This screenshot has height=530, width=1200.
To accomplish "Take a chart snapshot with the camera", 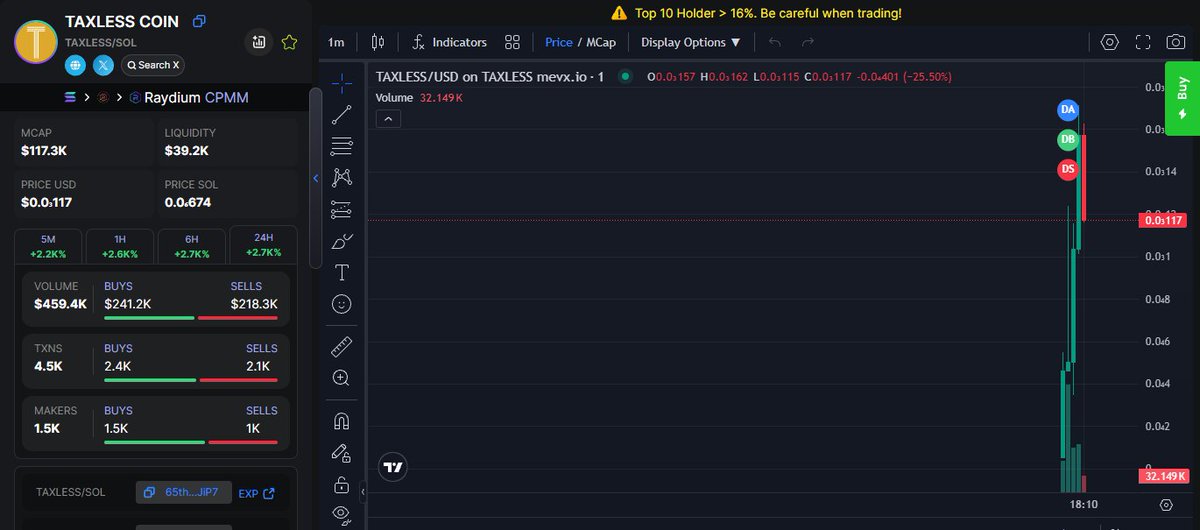I will coord(1176,42).
